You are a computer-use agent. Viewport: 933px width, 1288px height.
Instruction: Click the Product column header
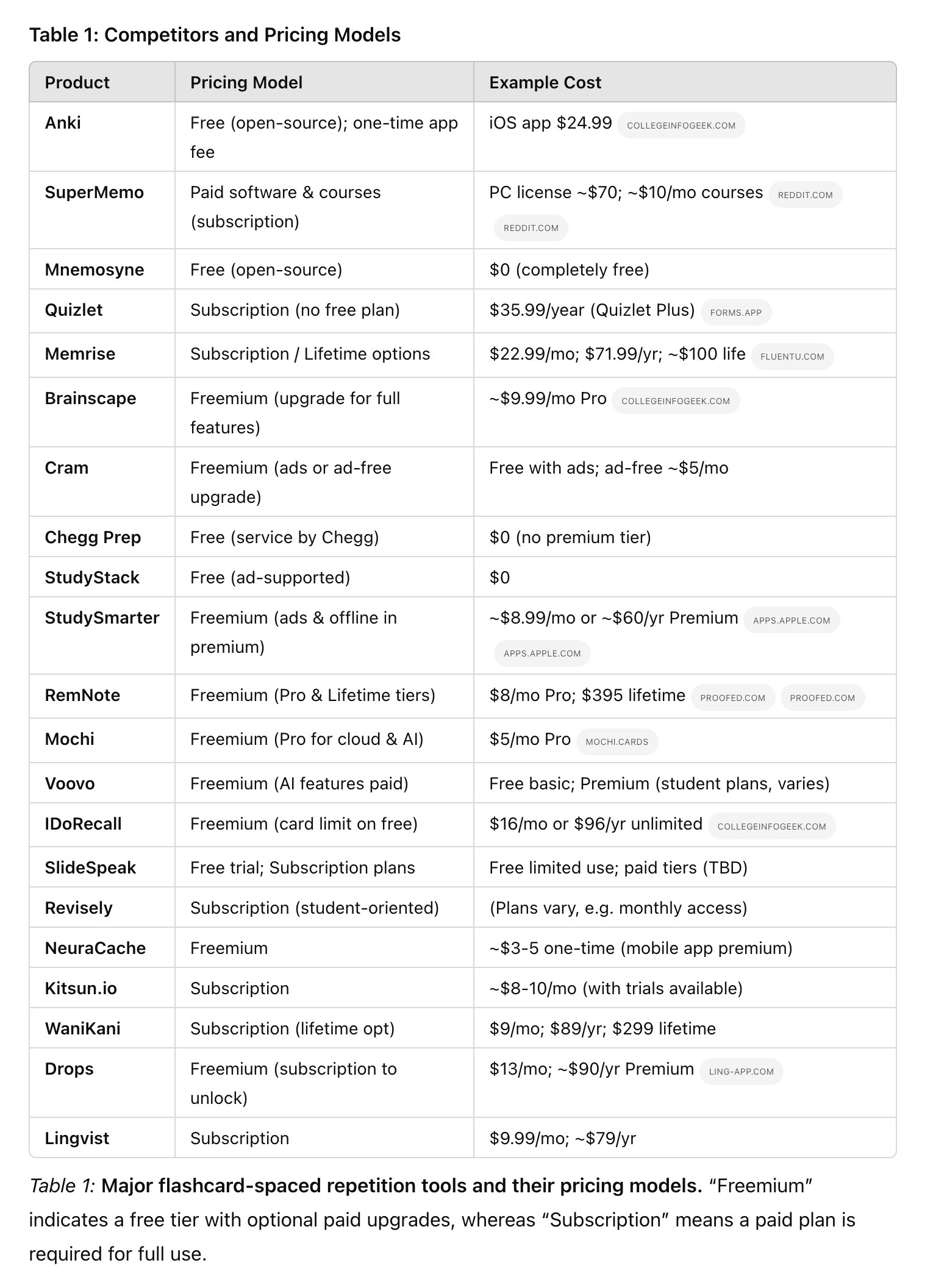[77, 82]
